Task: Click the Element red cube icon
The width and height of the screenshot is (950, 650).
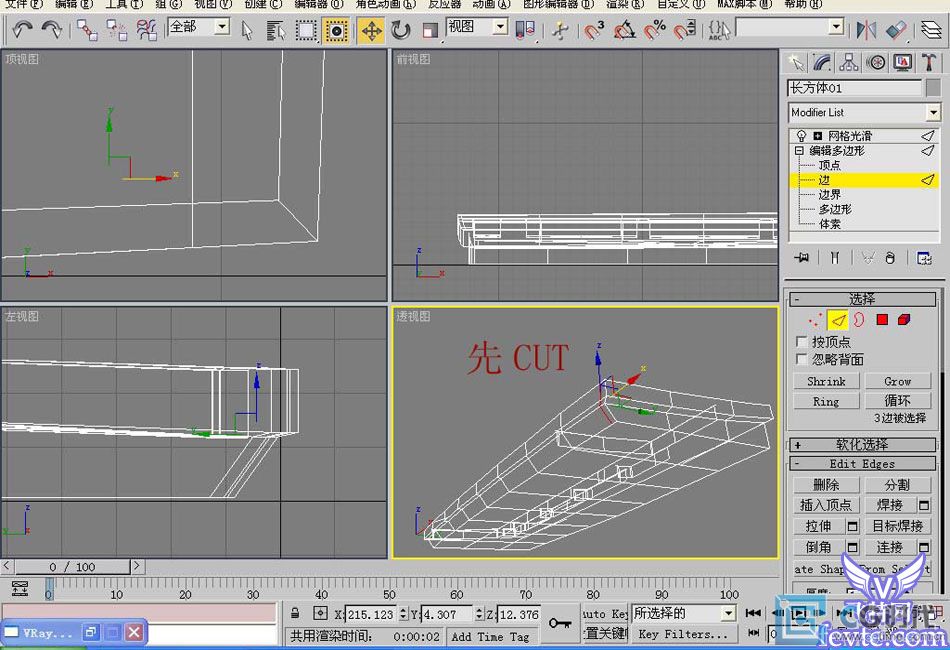Action: point(904,320)
